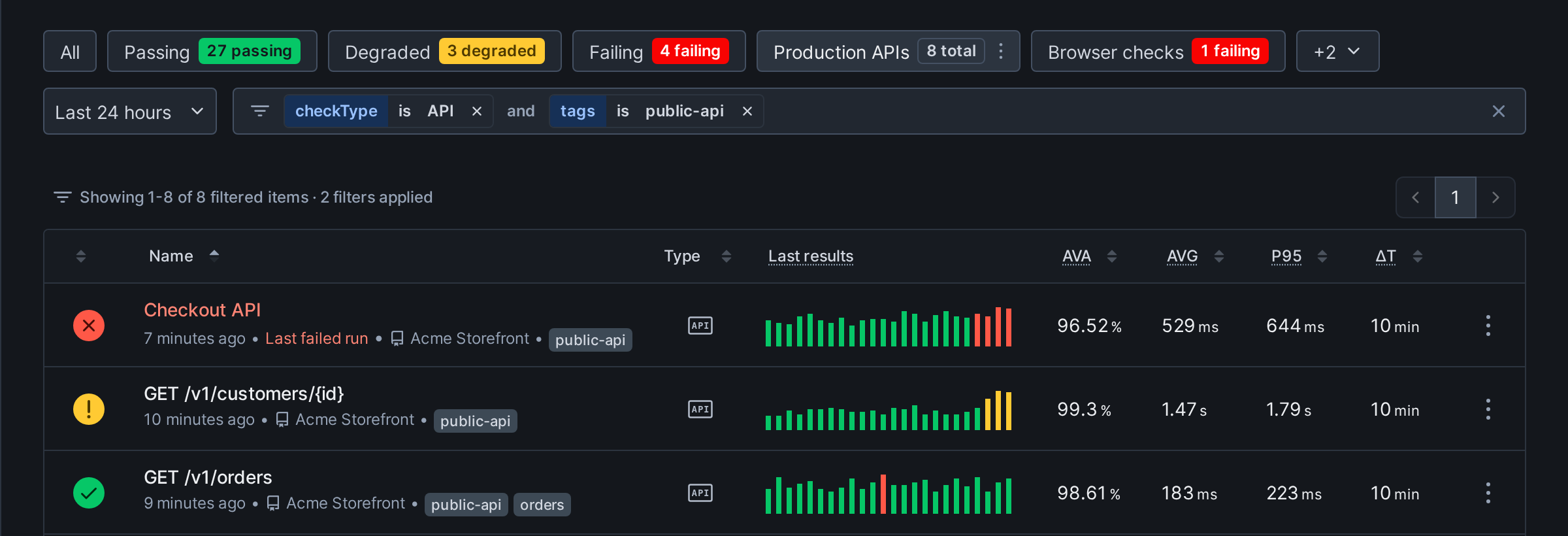
Task: Remove the checkType is API filter
Action: (477, 111)
